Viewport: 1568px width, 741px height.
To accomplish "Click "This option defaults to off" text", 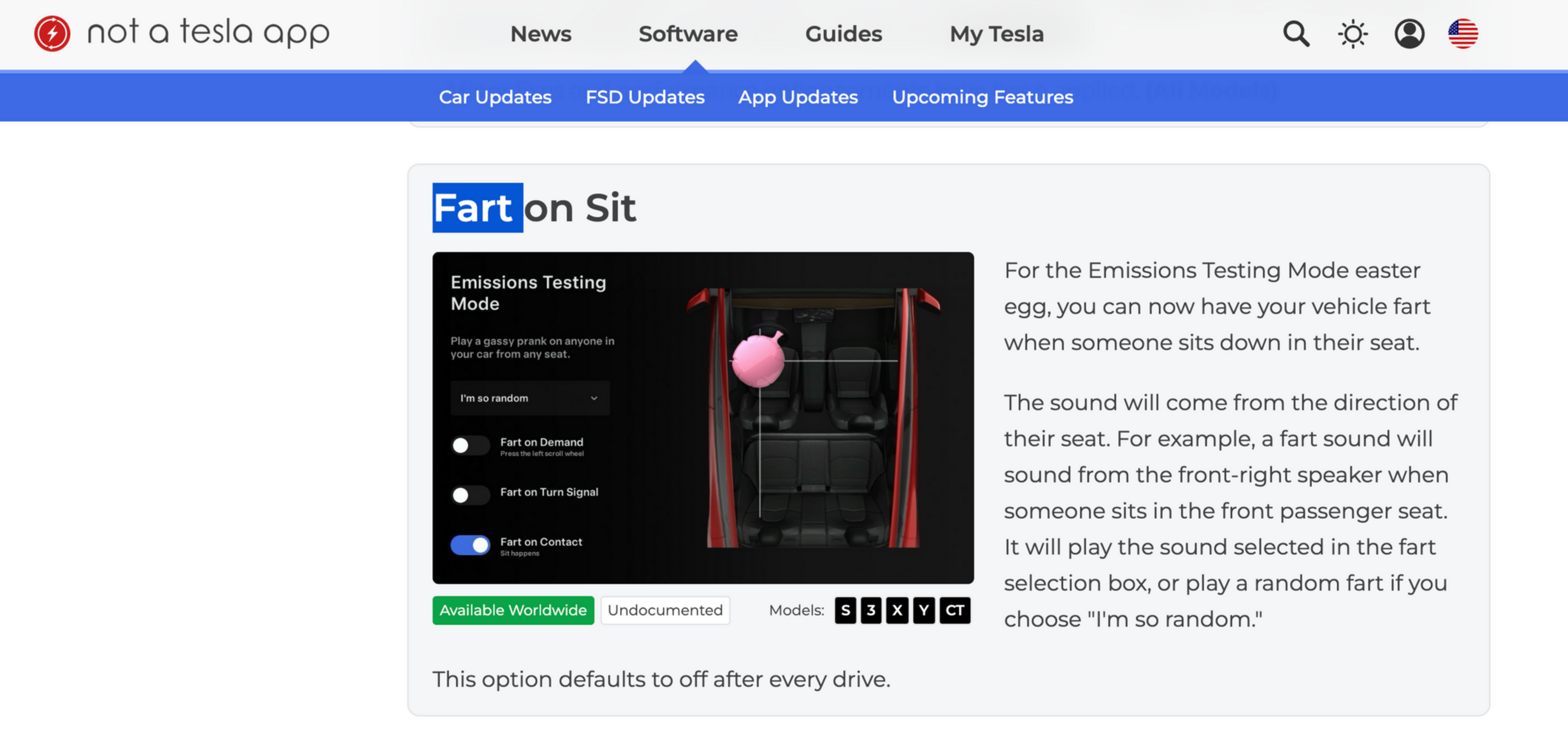I will tap(661, 679).
